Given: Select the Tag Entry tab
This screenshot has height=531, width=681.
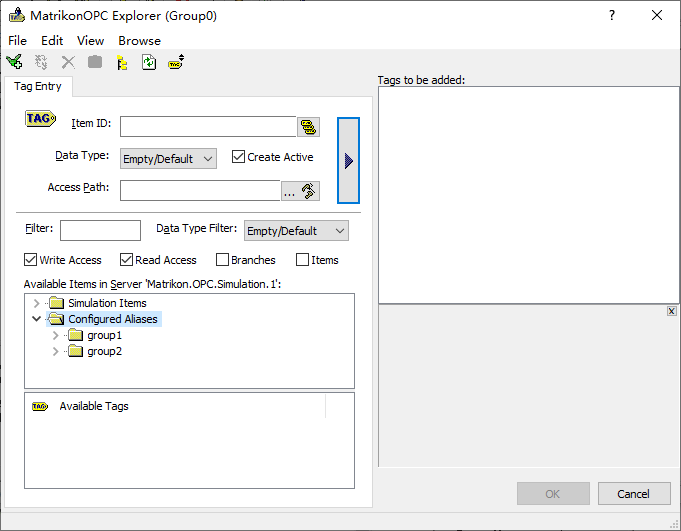Looking at the screenshot, I should [x=38, y=86].
